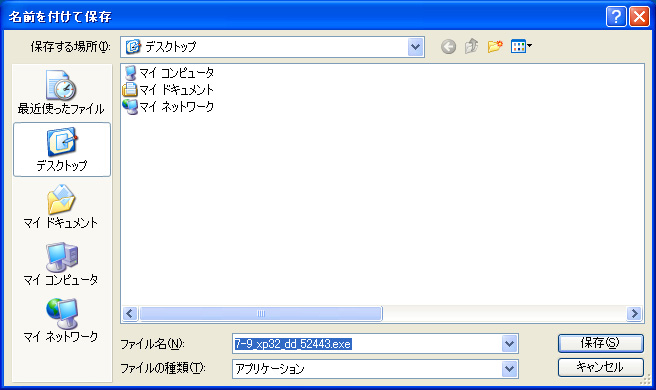This screenshot has width=656, height=390.
Task: Click the help question mark button
Action: (616, 17)
